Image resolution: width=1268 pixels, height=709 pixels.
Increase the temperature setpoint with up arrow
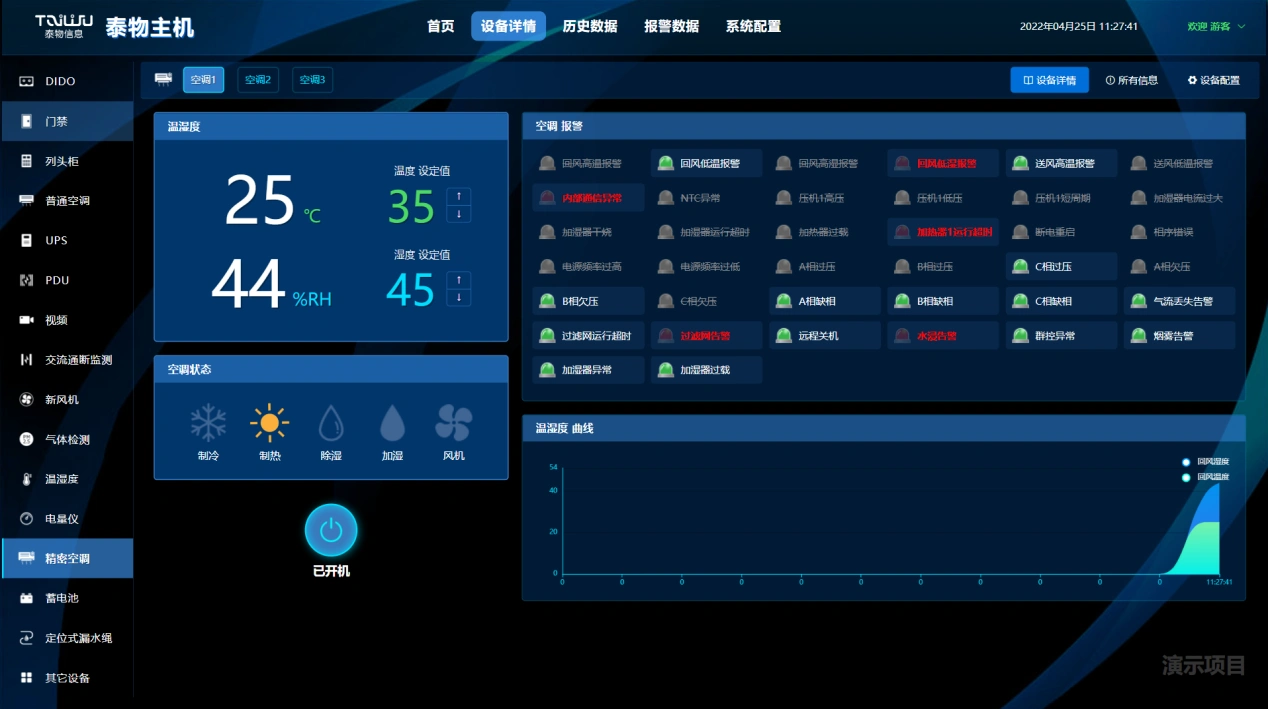click(x=458, y=198)
